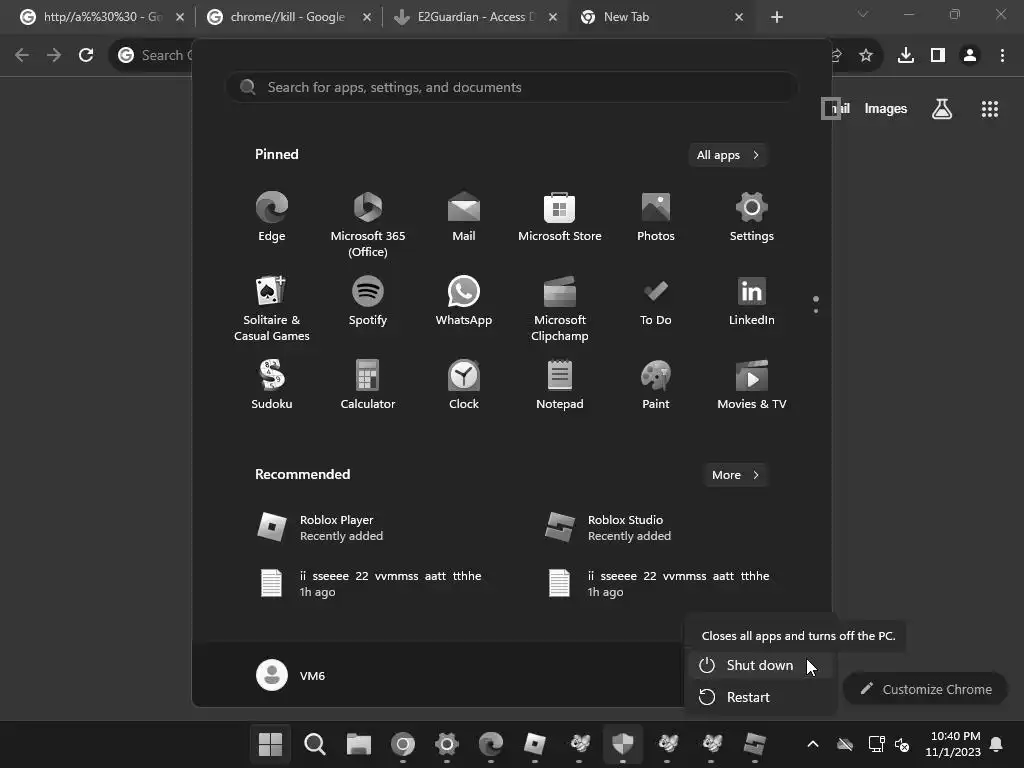This screenshot has width=1024, height=768.
Task: Launch Microsoft 365 (Office)
Action: [368, 225]
